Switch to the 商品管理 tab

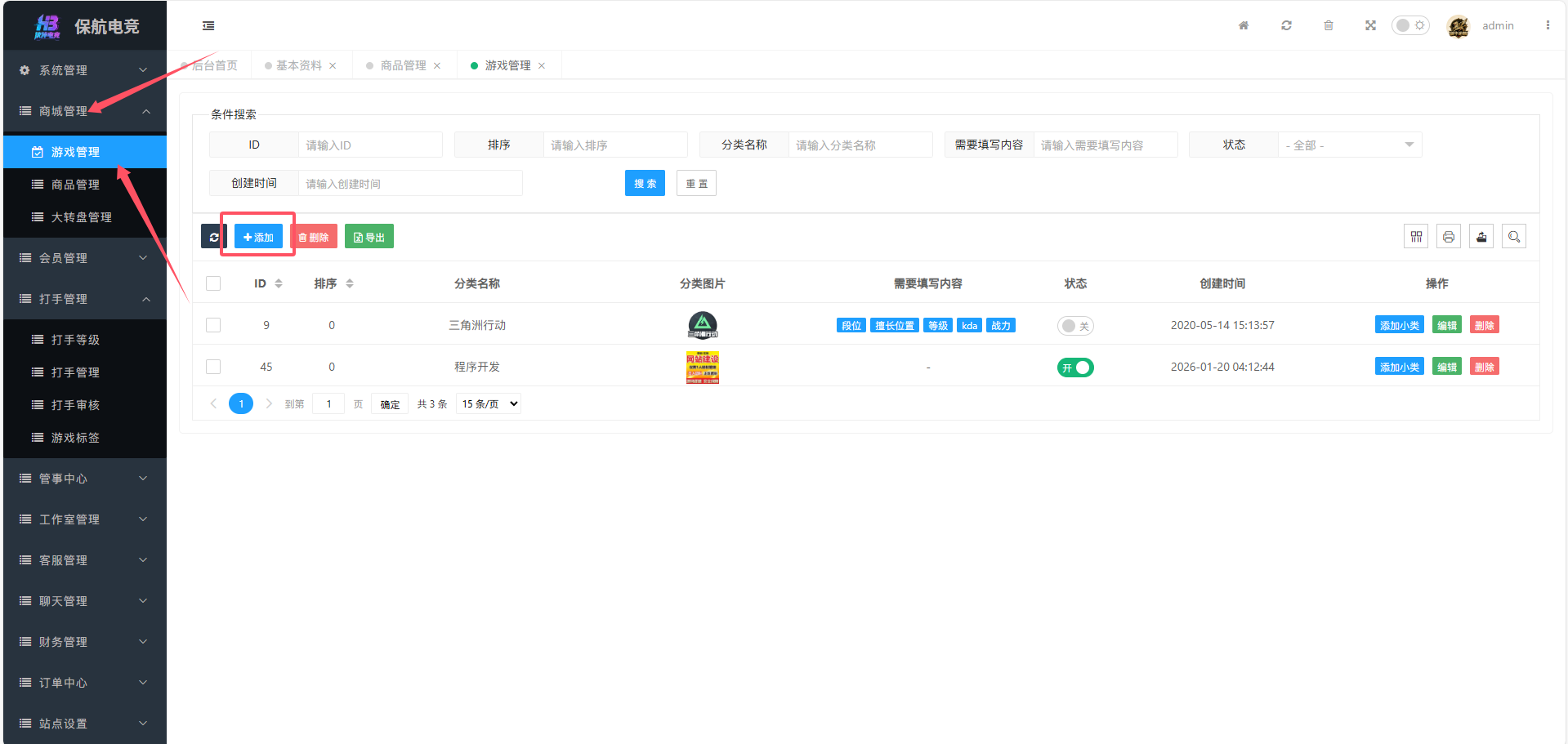coord(403,65)
